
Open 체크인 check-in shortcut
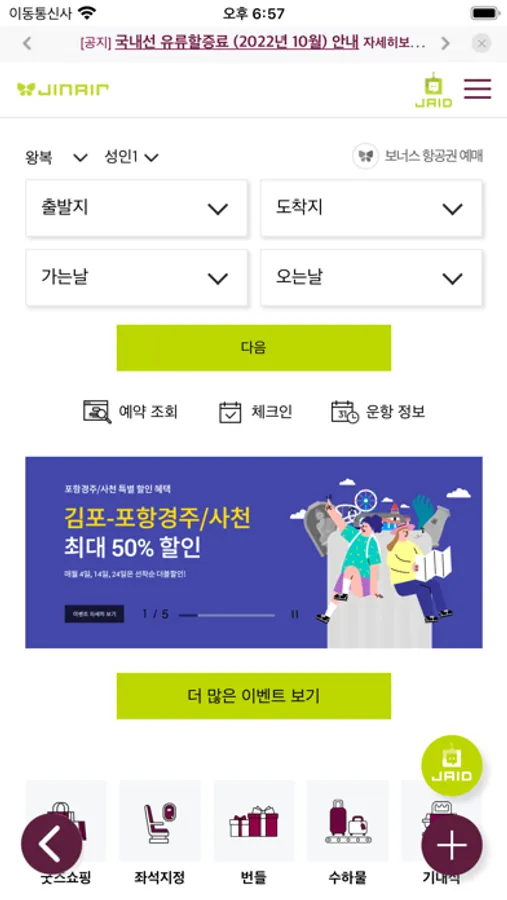[256, 412]
